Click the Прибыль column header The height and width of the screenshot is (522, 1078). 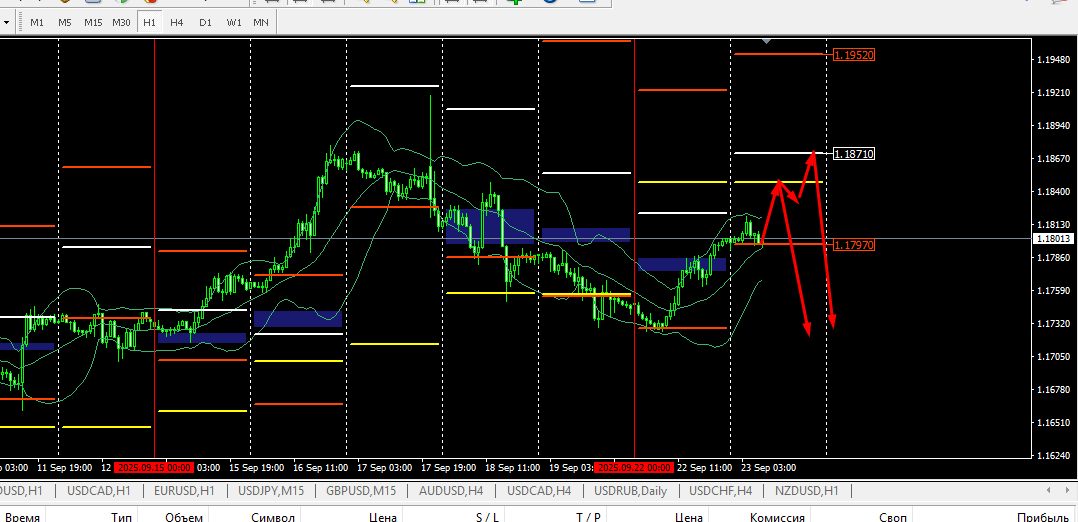(1043, 518)
